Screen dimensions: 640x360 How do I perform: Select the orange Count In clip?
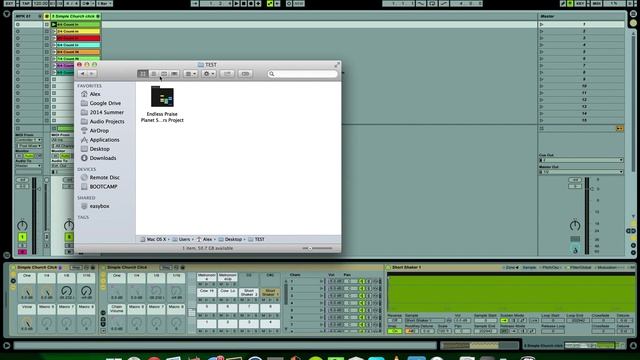click(78, 52)
